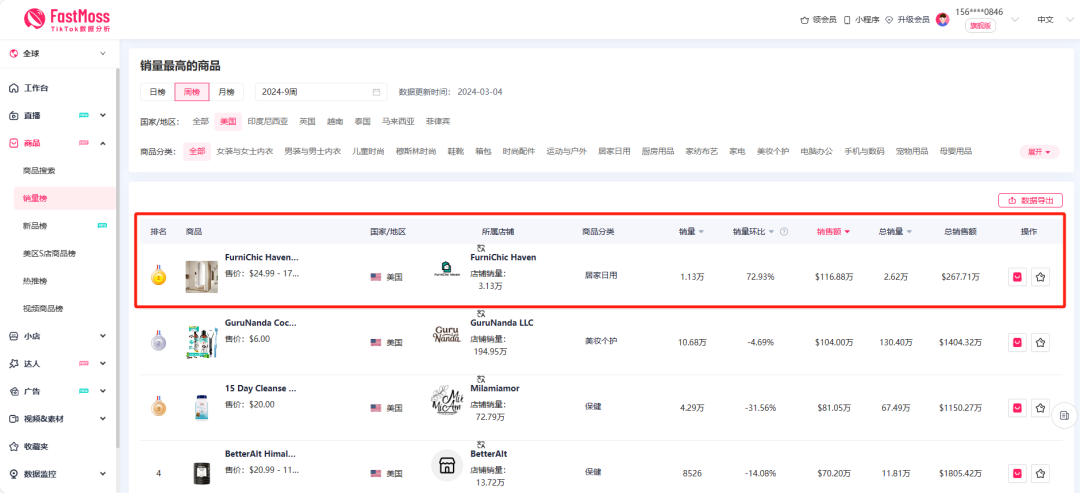Click the FastMoss logo icon
The height and width of the screenshot is (493, 1080).
[x=35, y=19]
